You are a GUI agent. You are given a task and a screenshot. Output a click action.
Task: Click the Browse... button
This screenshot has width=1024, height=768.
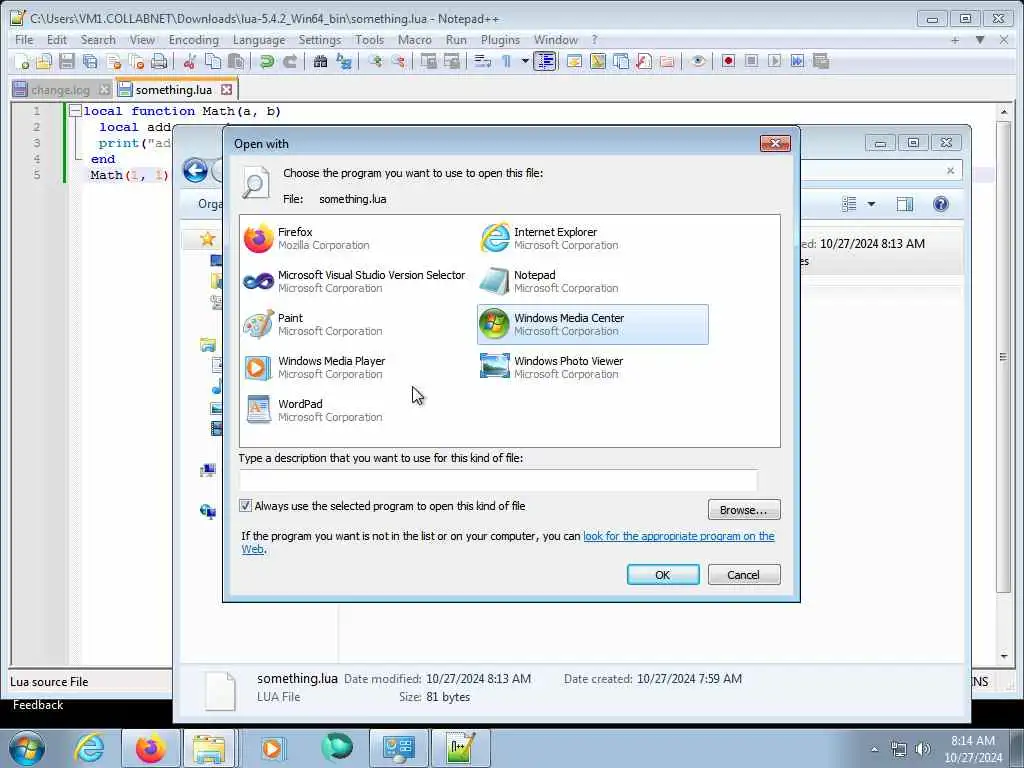click(744, 510)
